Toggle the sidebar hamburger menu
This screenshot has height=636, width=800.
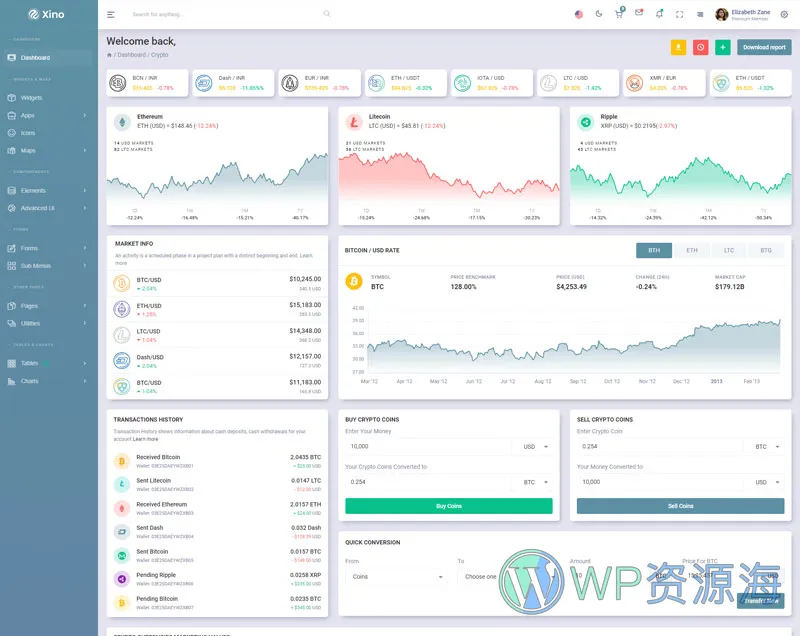click(111, 14)
